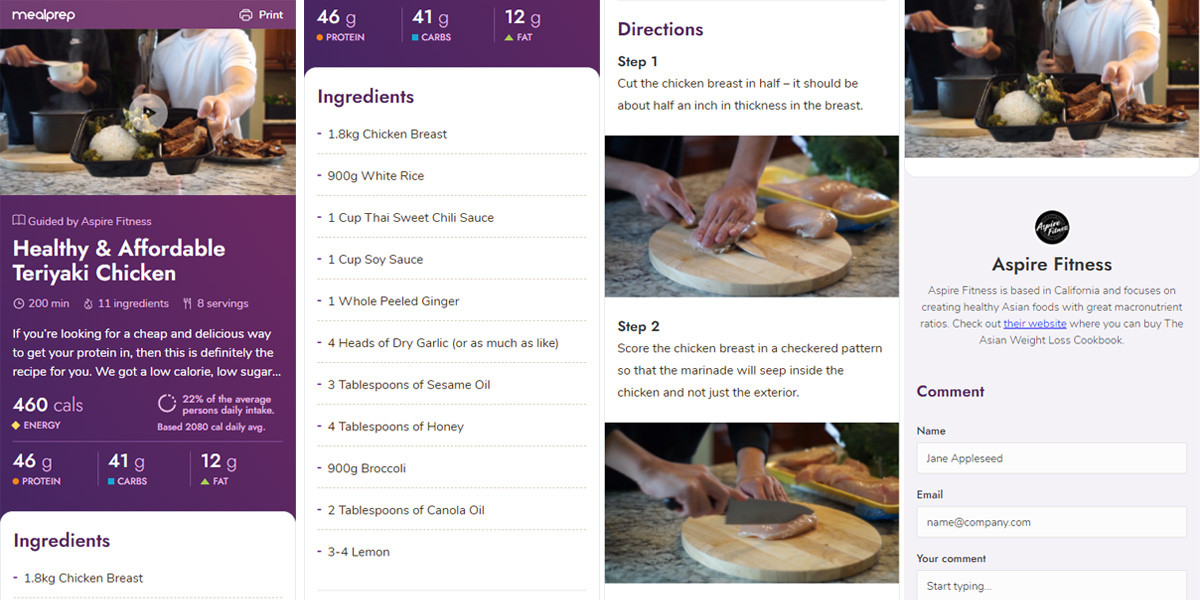Screen dimensions: 1200x600
Task: Click the Print button with printer icon
Action: tap(261, 15)
